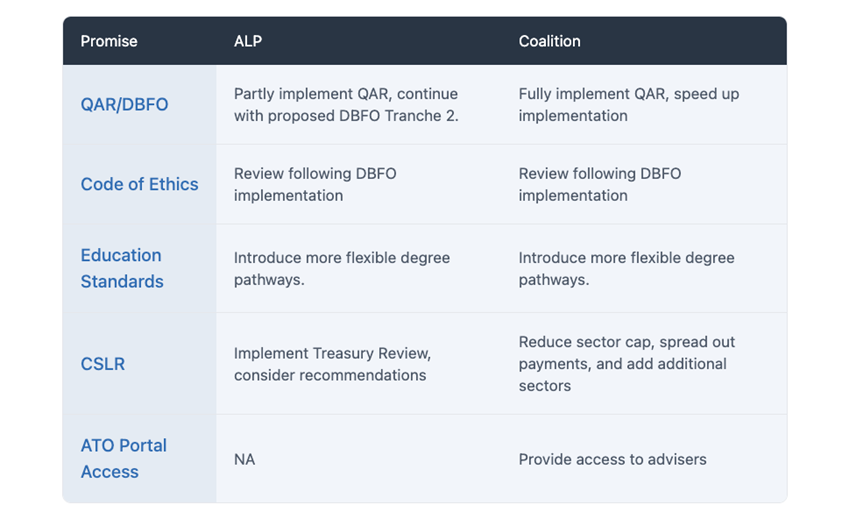Open the CSLR link

[103, 364]
